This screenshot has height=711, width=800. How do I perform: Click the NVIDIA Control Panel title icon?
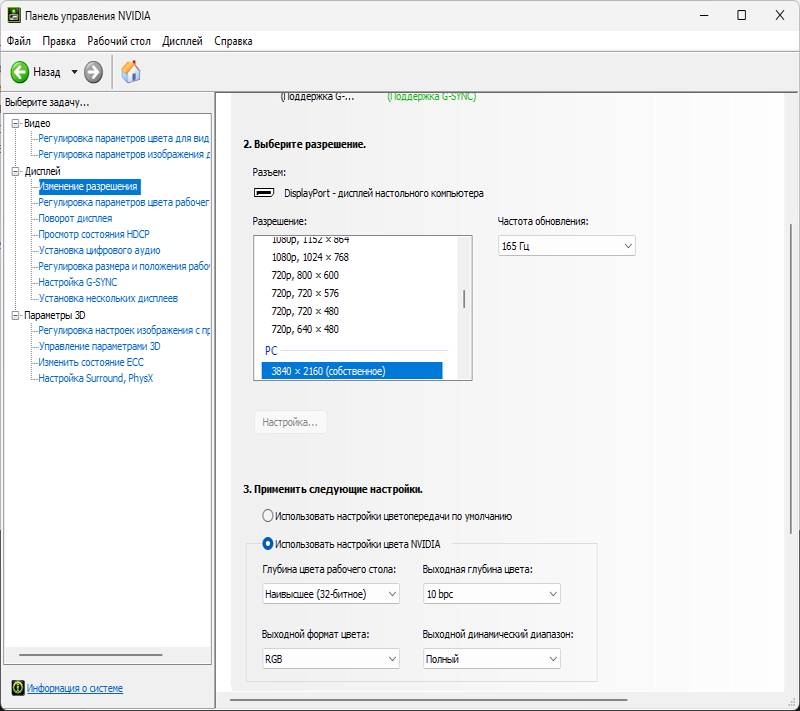[14, 15]
